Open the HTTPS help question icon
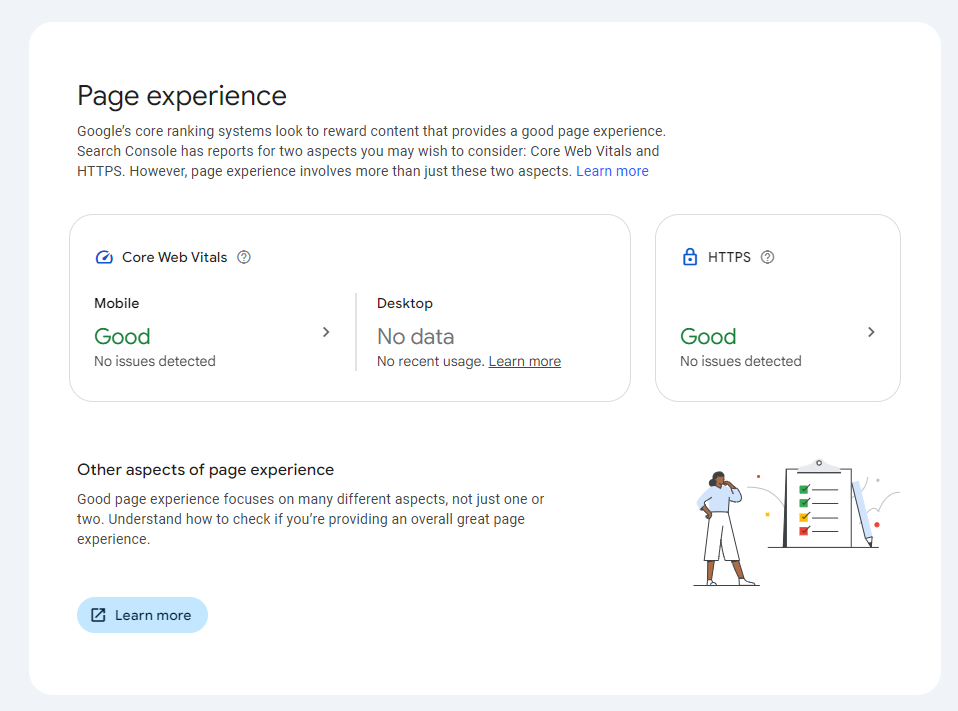Image resolution: width=958 pixels, height=711 pixels. [767, 257]
